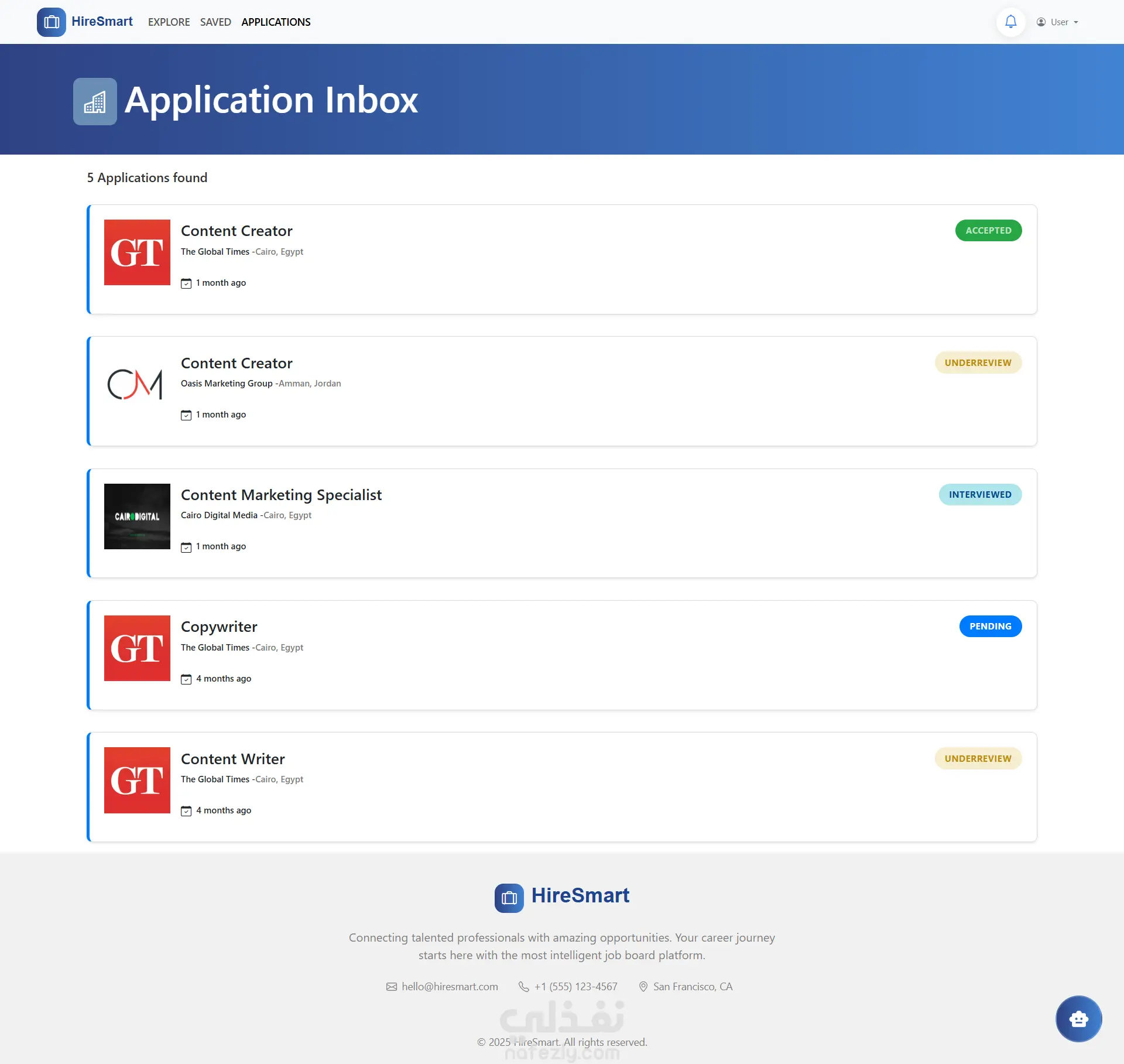The height and width of the screenshot is (1064, 1124).
Task: Open the Content Writer application title
Action: (232, 759)
